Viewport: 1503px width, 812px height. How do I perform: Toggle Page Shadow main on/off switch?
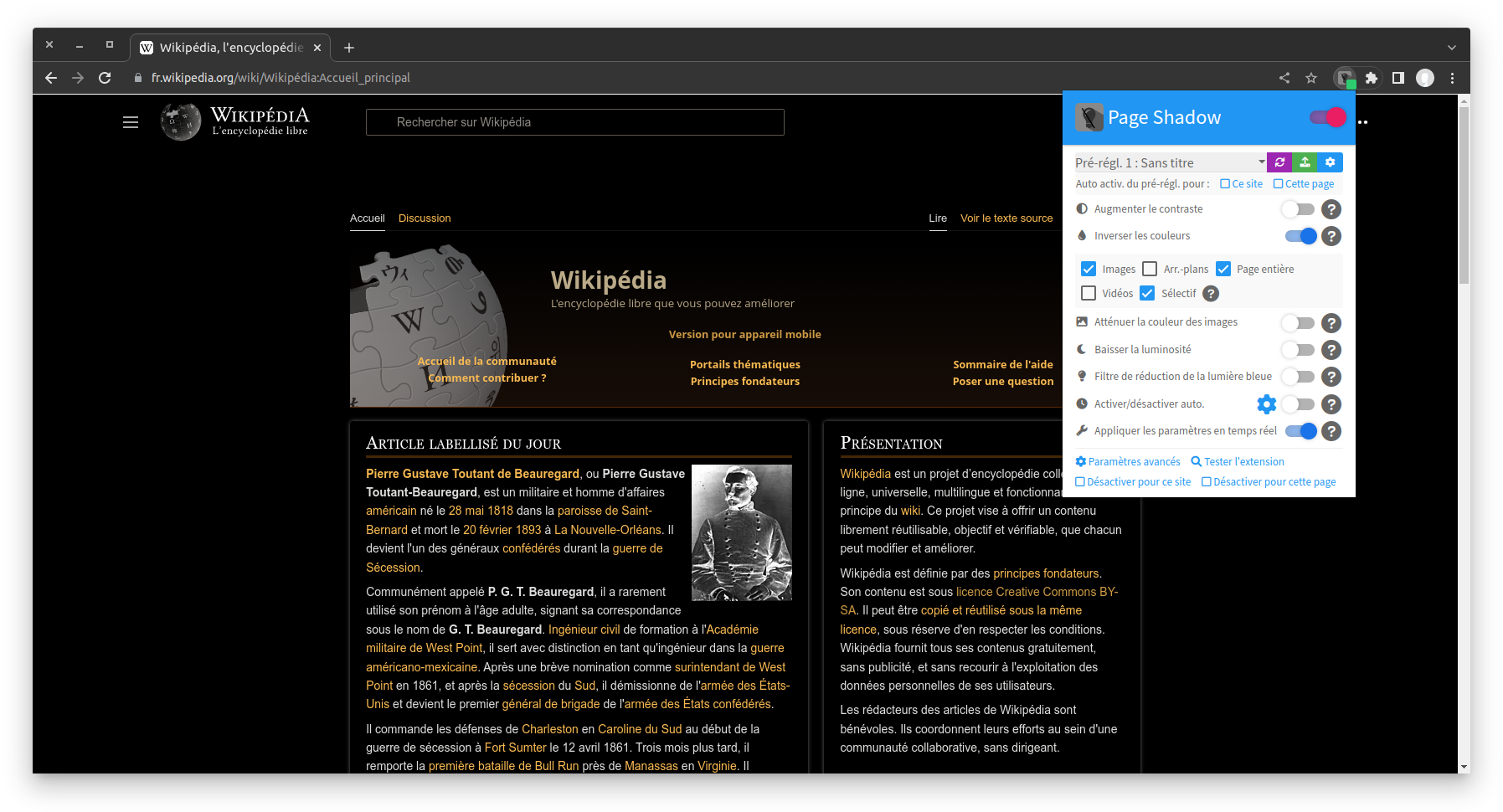1328,117
